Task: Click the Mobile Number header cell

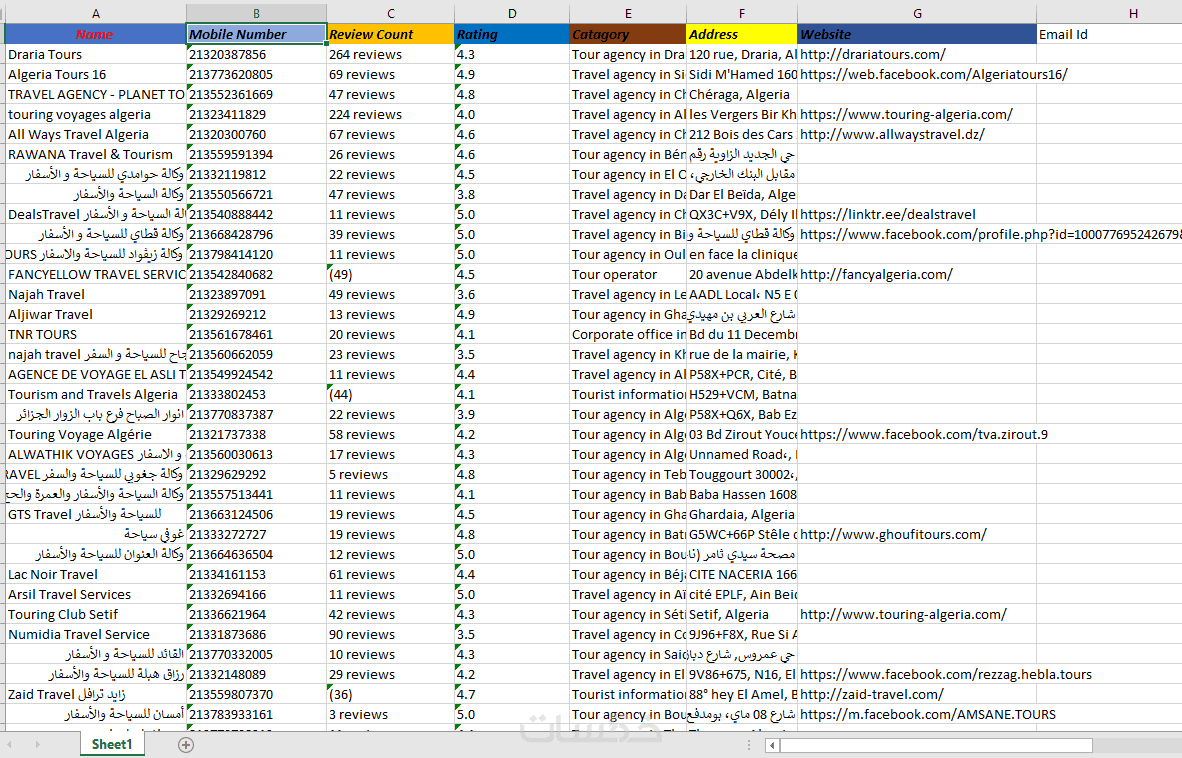Action: tap(256, 34)
